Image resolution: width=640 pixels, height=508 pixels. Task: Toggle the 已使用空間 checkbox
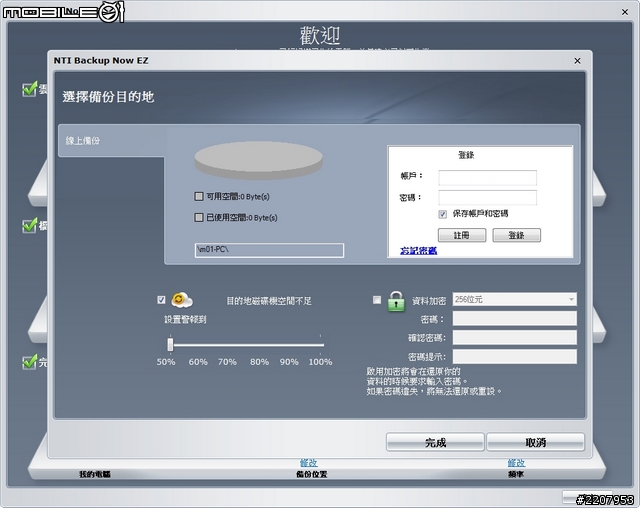(x=199, y=217)
